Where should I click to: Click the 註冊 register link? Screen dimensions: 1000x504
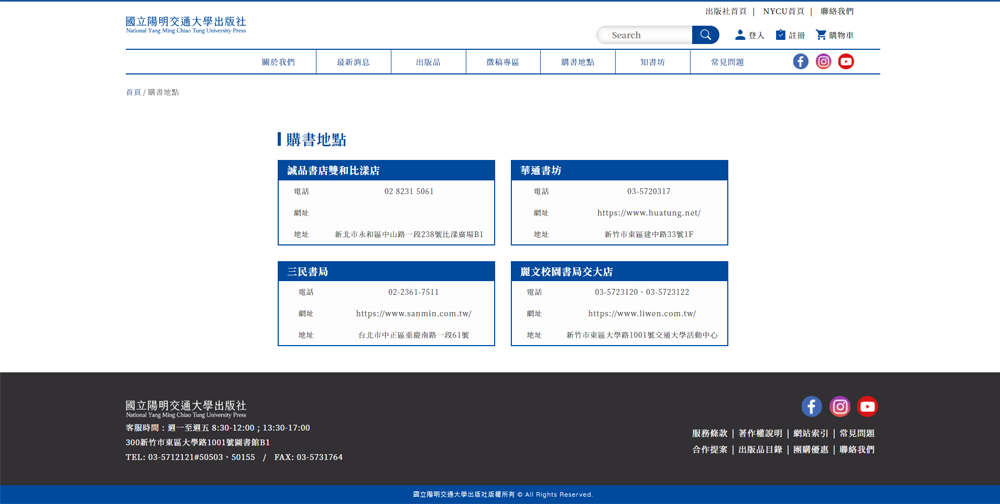point(797,36)
